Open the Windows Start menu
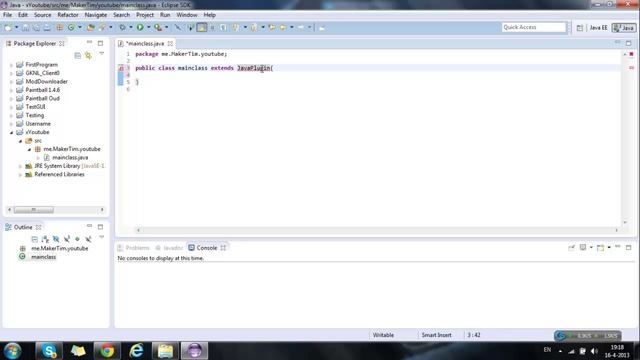Image resolution: width=640 pixels, height=360 pixels. 13,351
